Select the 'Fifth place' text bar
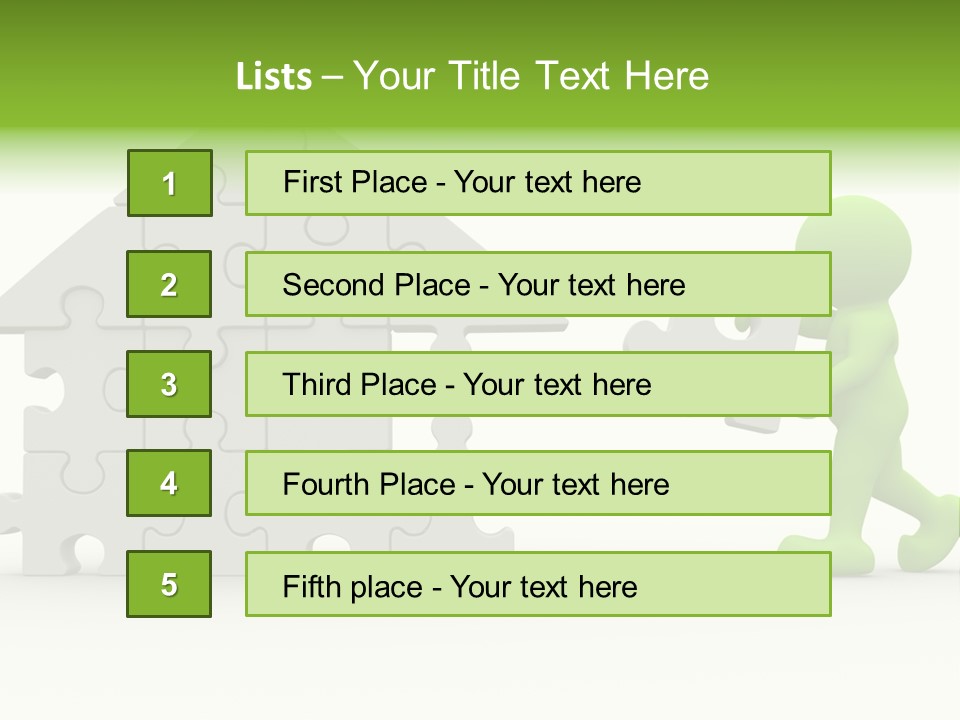 [538, 584]
